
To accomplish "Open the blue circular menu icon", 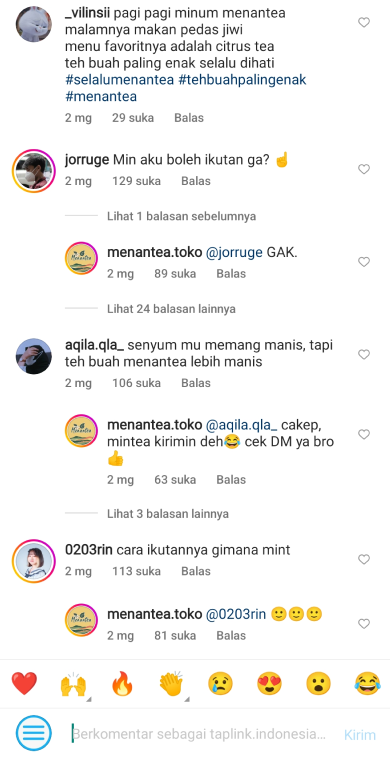I will 33,733.
